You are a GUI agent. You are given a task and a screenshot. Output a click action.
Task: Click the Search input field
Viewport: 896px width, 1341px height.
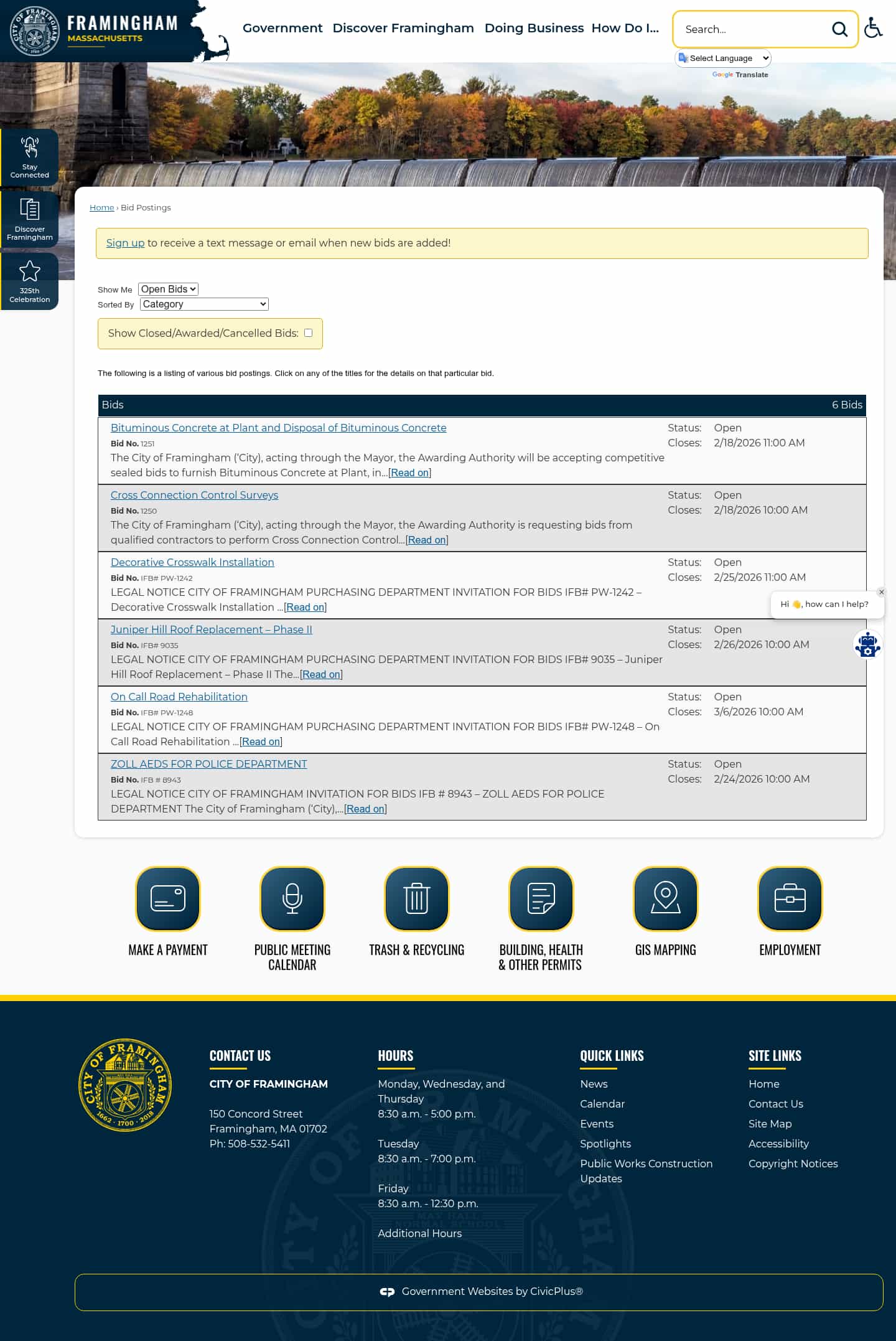pyautogui.click(x=753, y=29)
